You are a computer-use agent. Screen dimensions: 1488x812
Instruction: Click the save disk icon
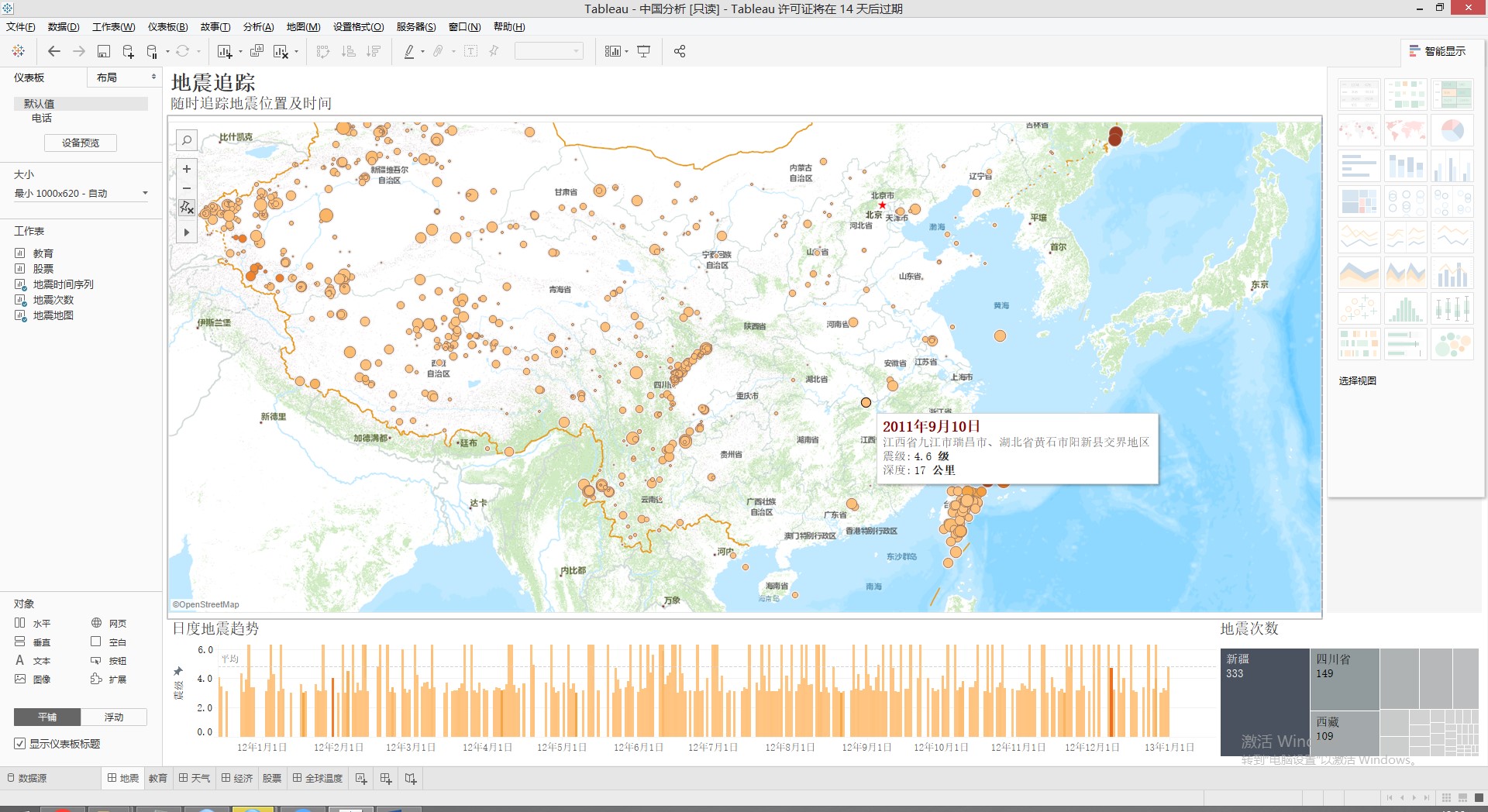pyautogui.click(x=103, y=51)
